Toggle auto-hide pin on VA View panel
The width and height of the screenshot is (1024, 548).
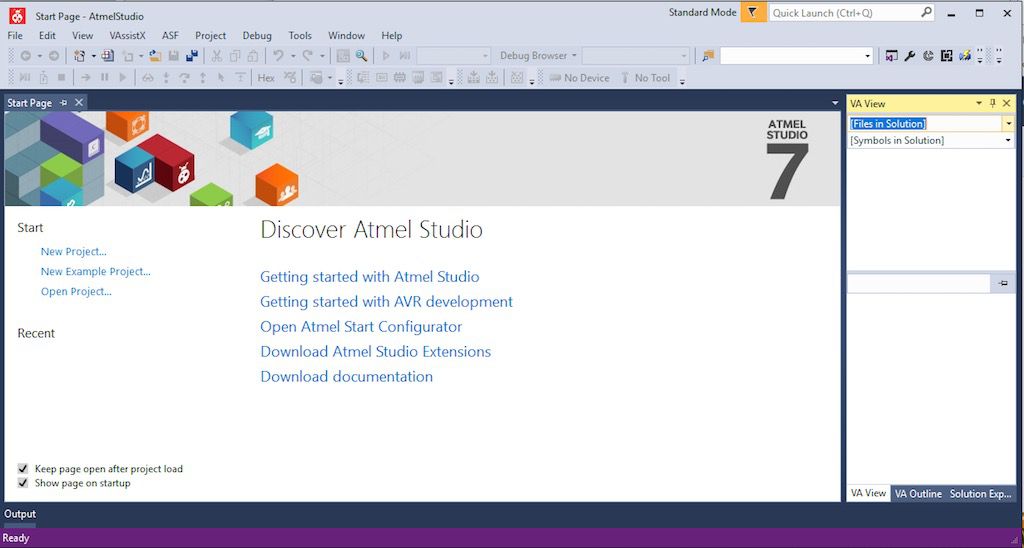tap(993, 103)
